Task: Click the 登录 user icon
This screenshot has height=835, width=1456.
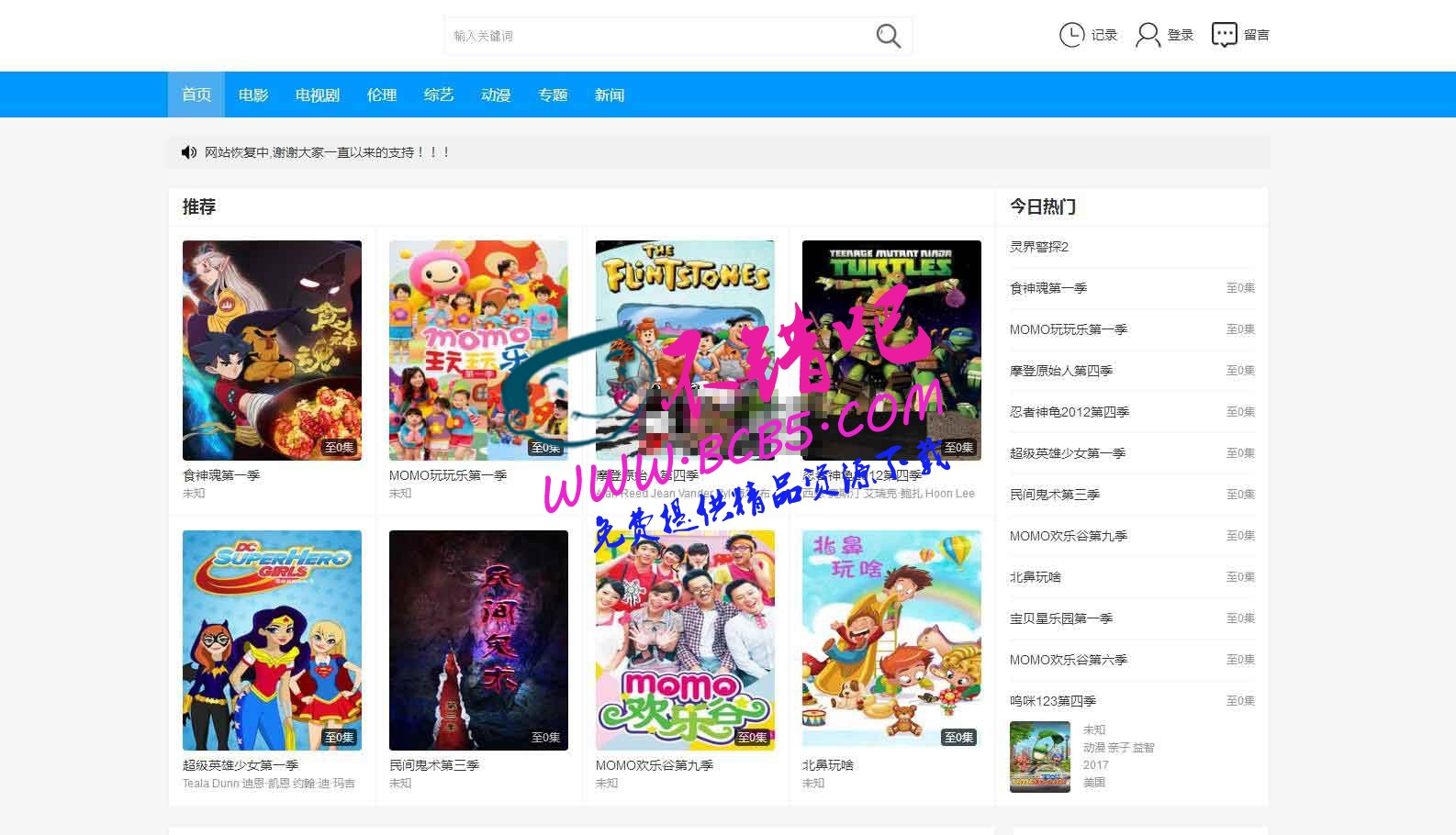Action: [x=1148, y=35]
